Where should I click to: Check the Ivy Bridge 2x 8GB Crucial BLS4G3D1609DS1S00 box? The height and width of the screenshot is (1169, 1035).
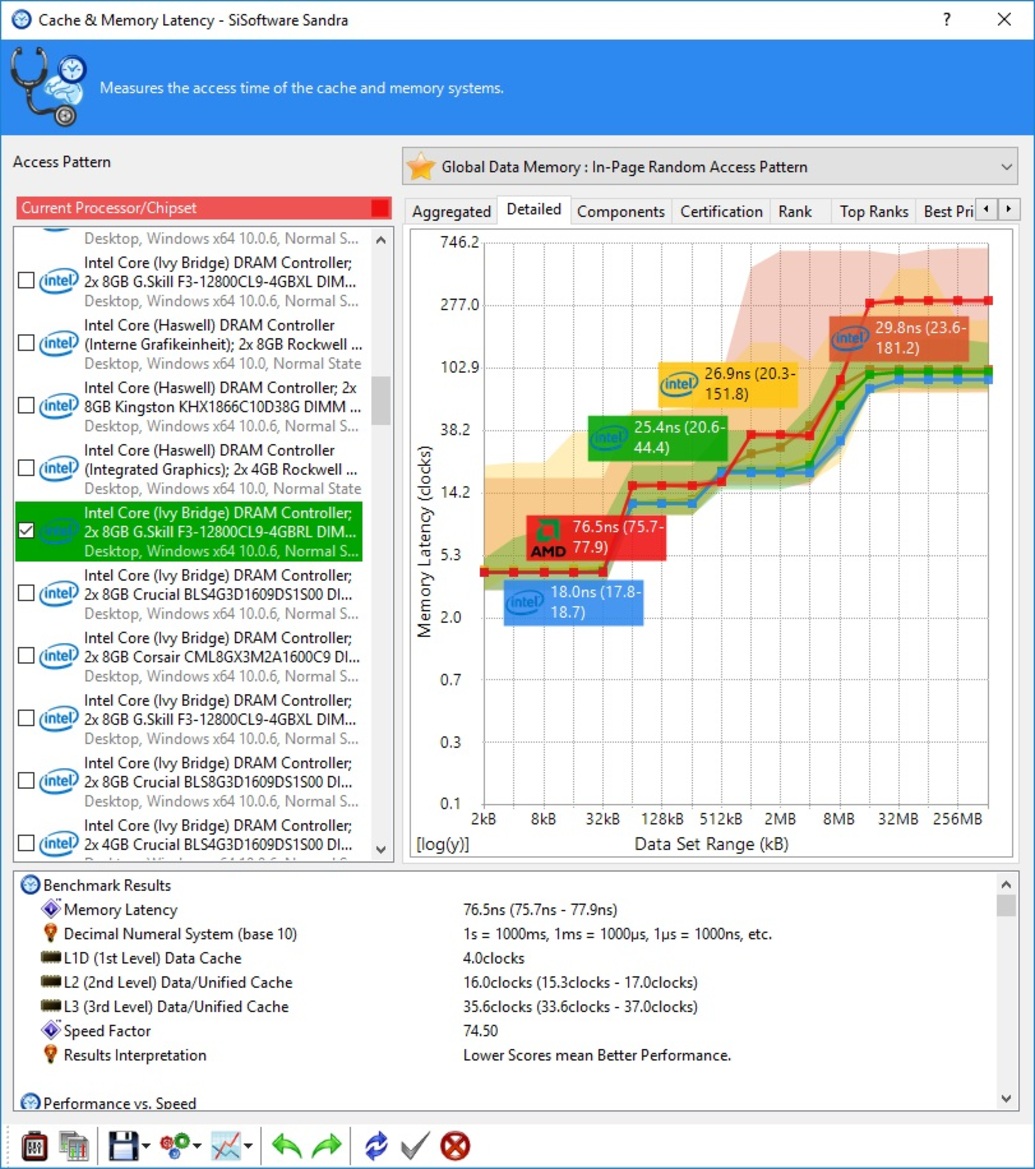[26, 593]
